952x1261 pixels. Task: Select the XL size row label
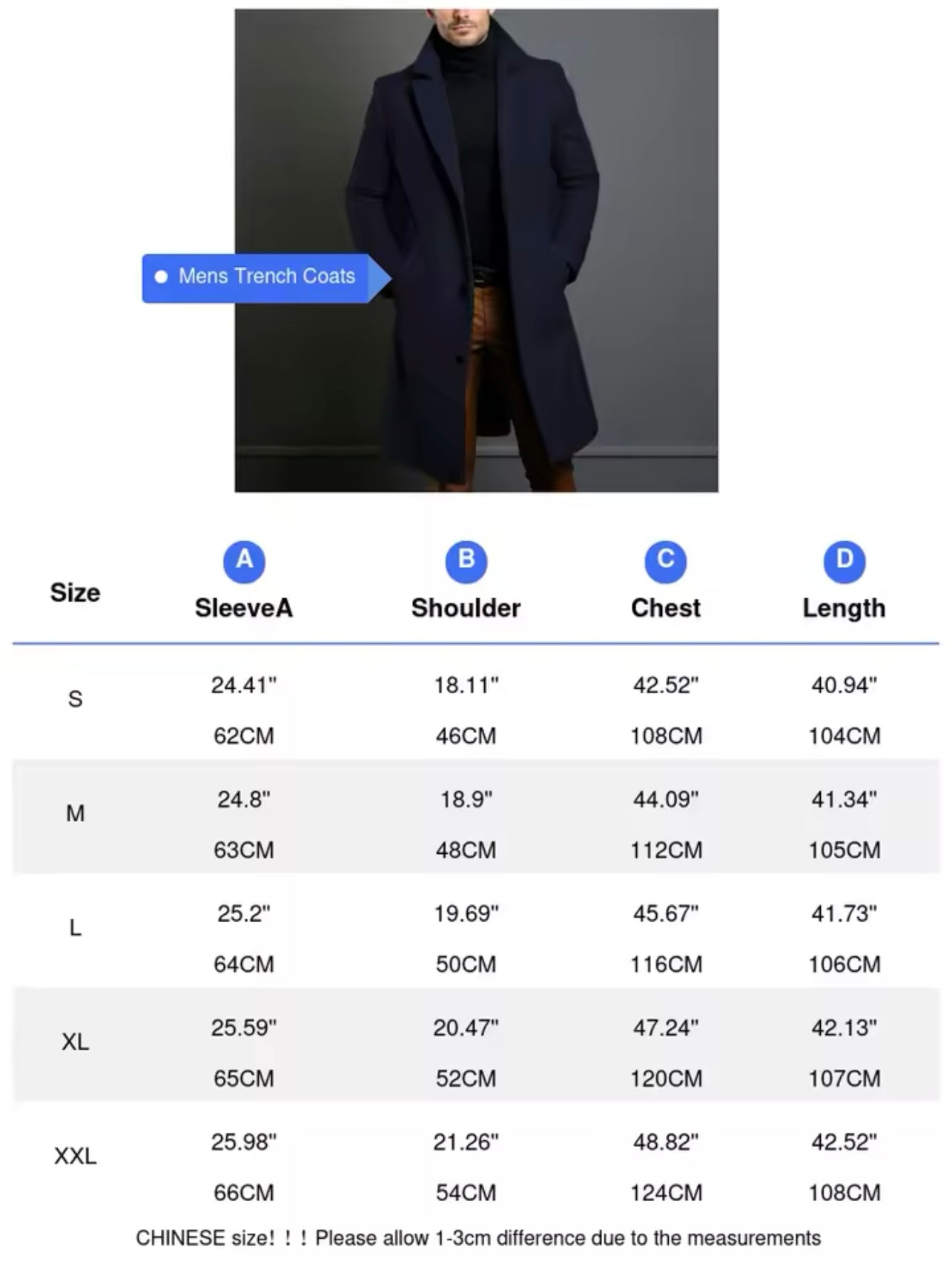[x=75, y=1042]
